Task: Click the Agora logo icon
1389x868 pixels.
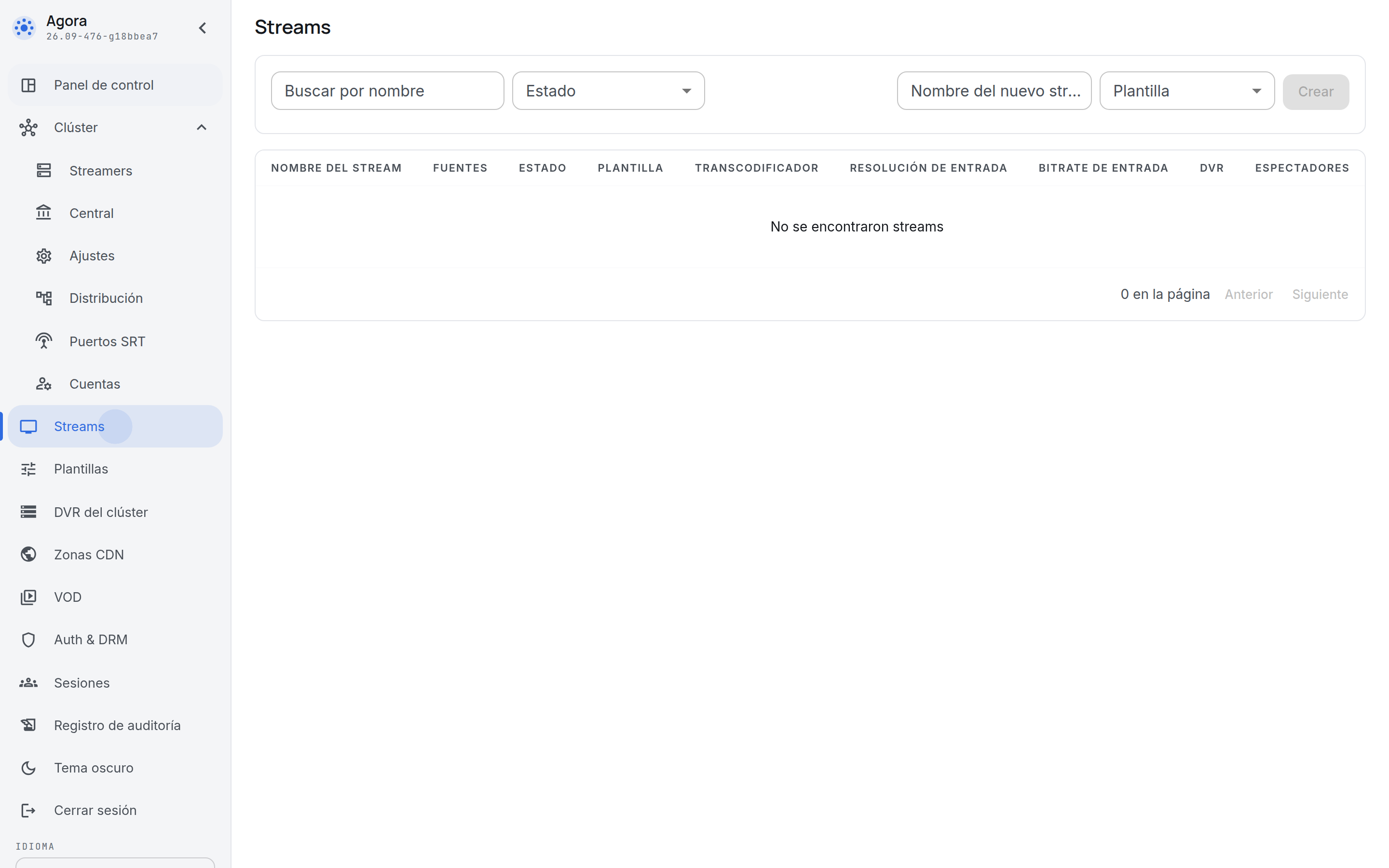Action: pos(24,27)
